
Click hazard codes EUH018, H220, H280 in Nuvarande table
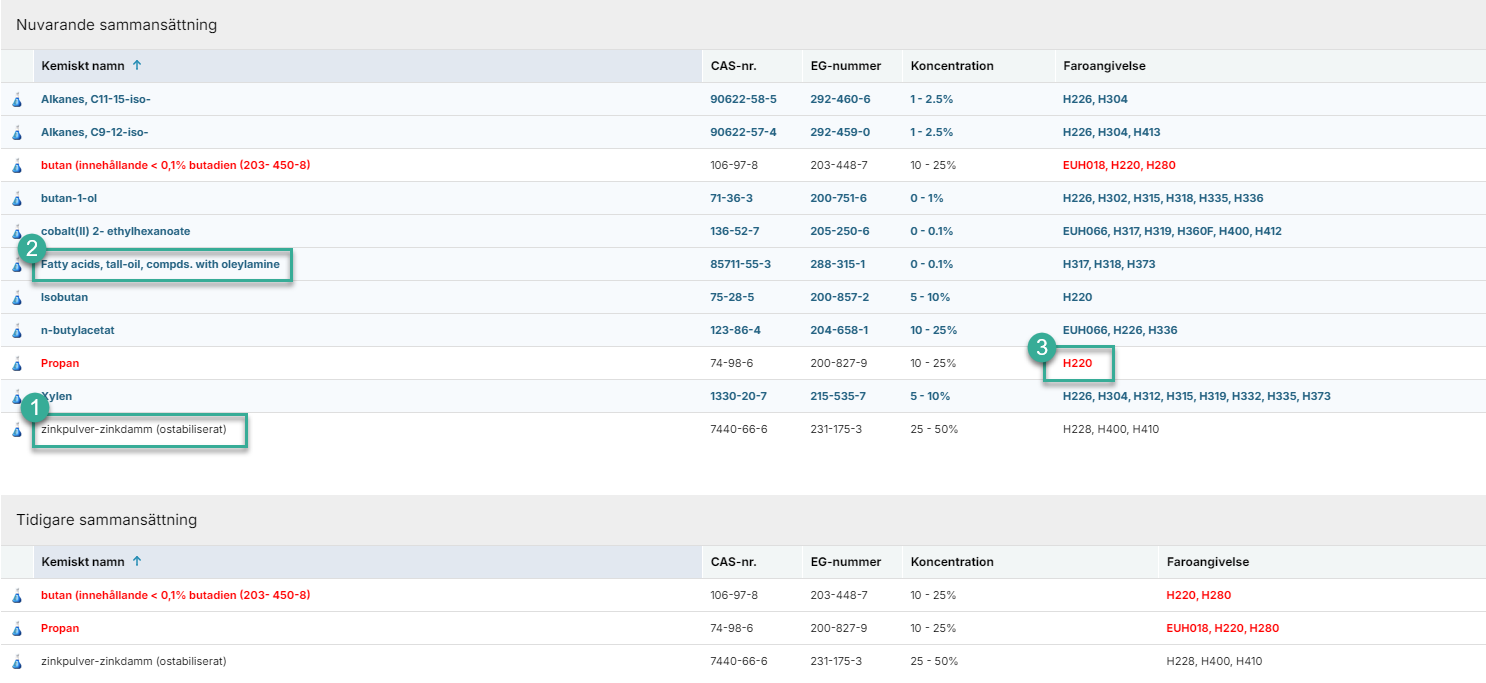click(x=1119, y=166)
